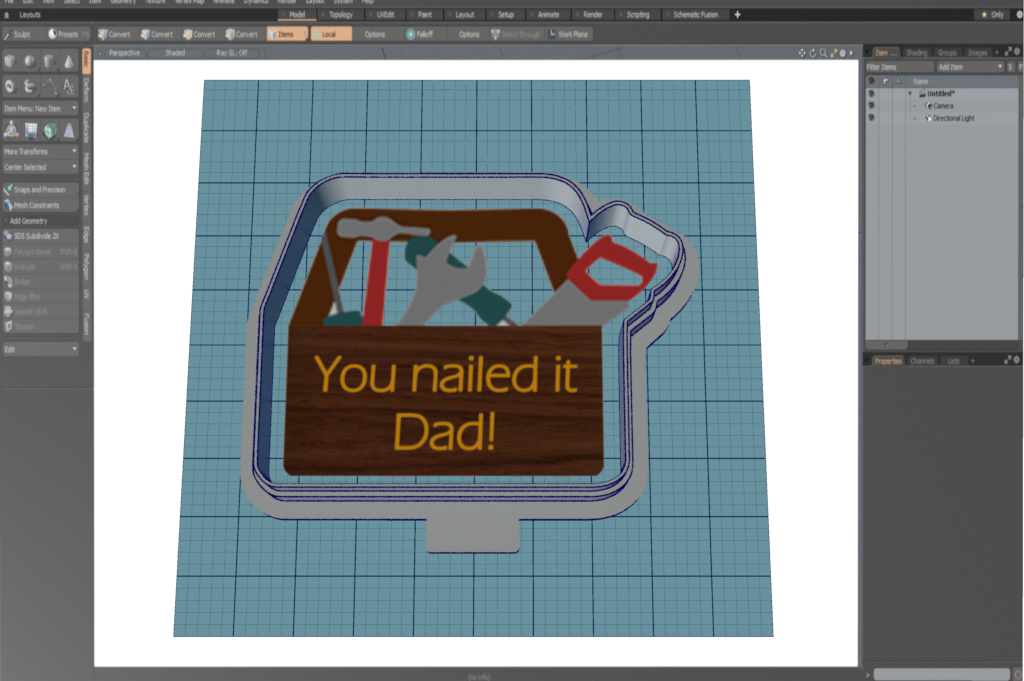This screenshot has height=681, width=1024.
Task: Select the Sphere primitive tool
Action: point(29,62)
